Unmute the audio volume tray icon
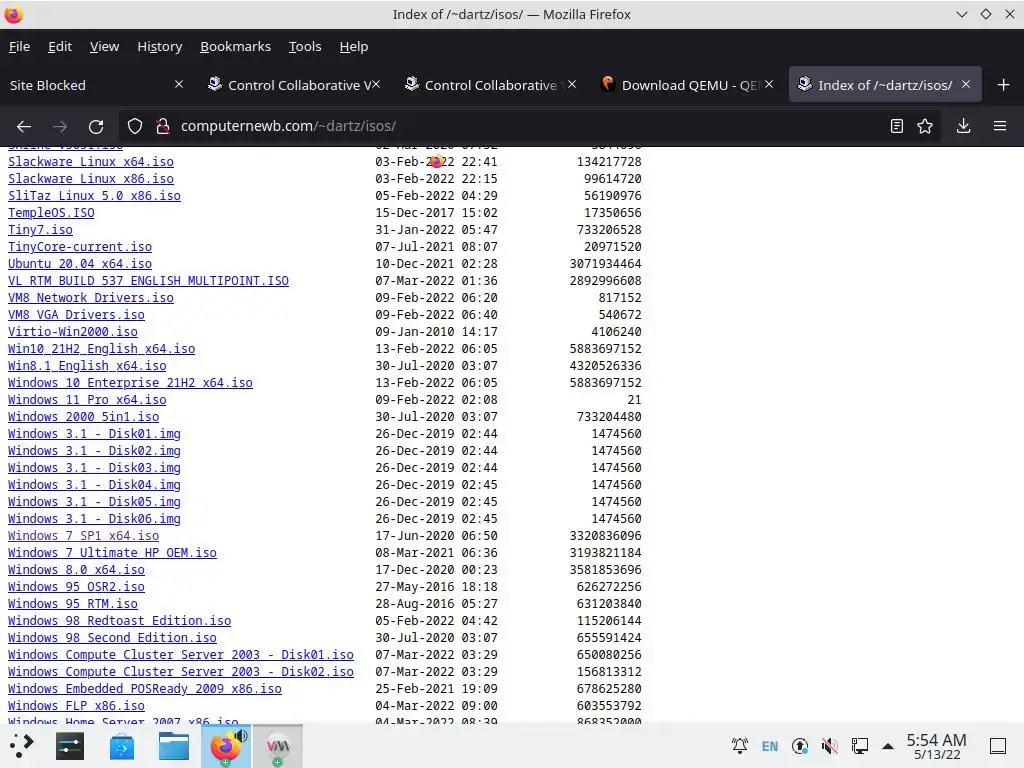 [829, 746]
